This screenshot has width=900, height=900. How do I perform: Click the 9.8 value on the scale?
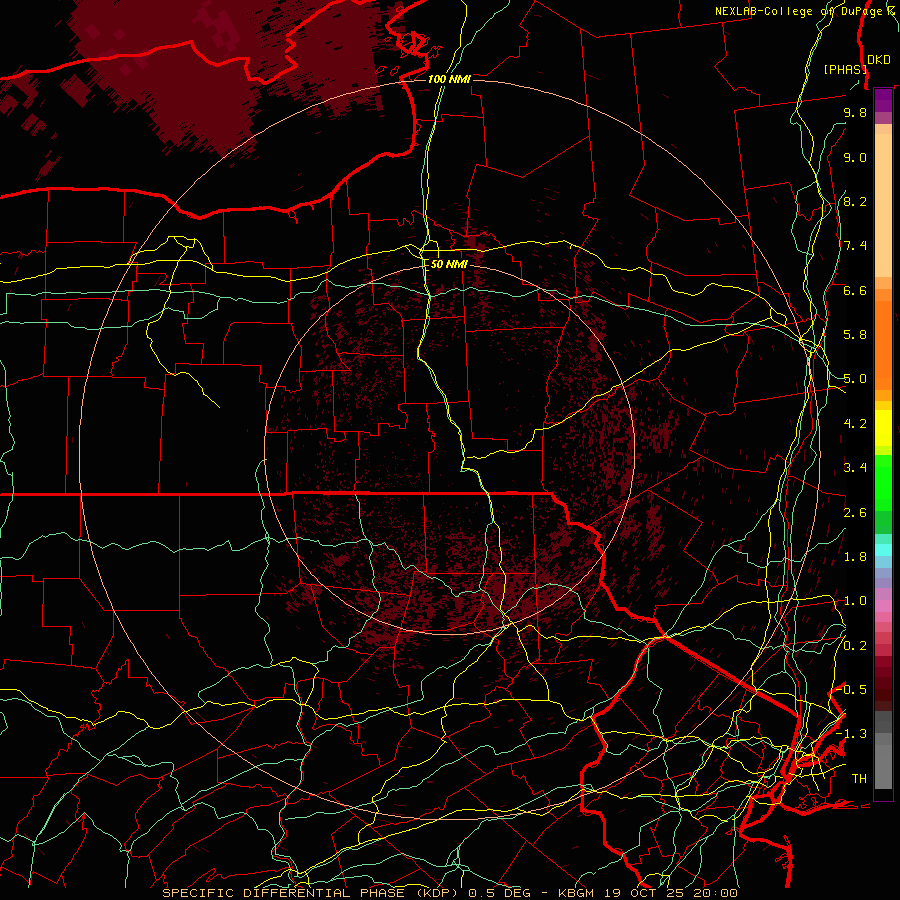click(x=855, y=112)
